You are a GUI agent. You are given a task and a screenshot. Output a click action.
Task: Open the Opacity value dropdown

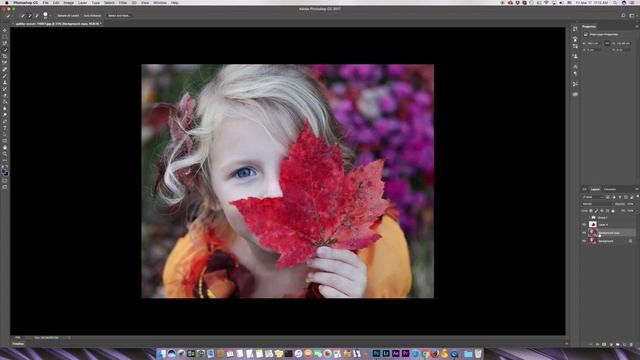pyautogui.click(x=636, y=204)
